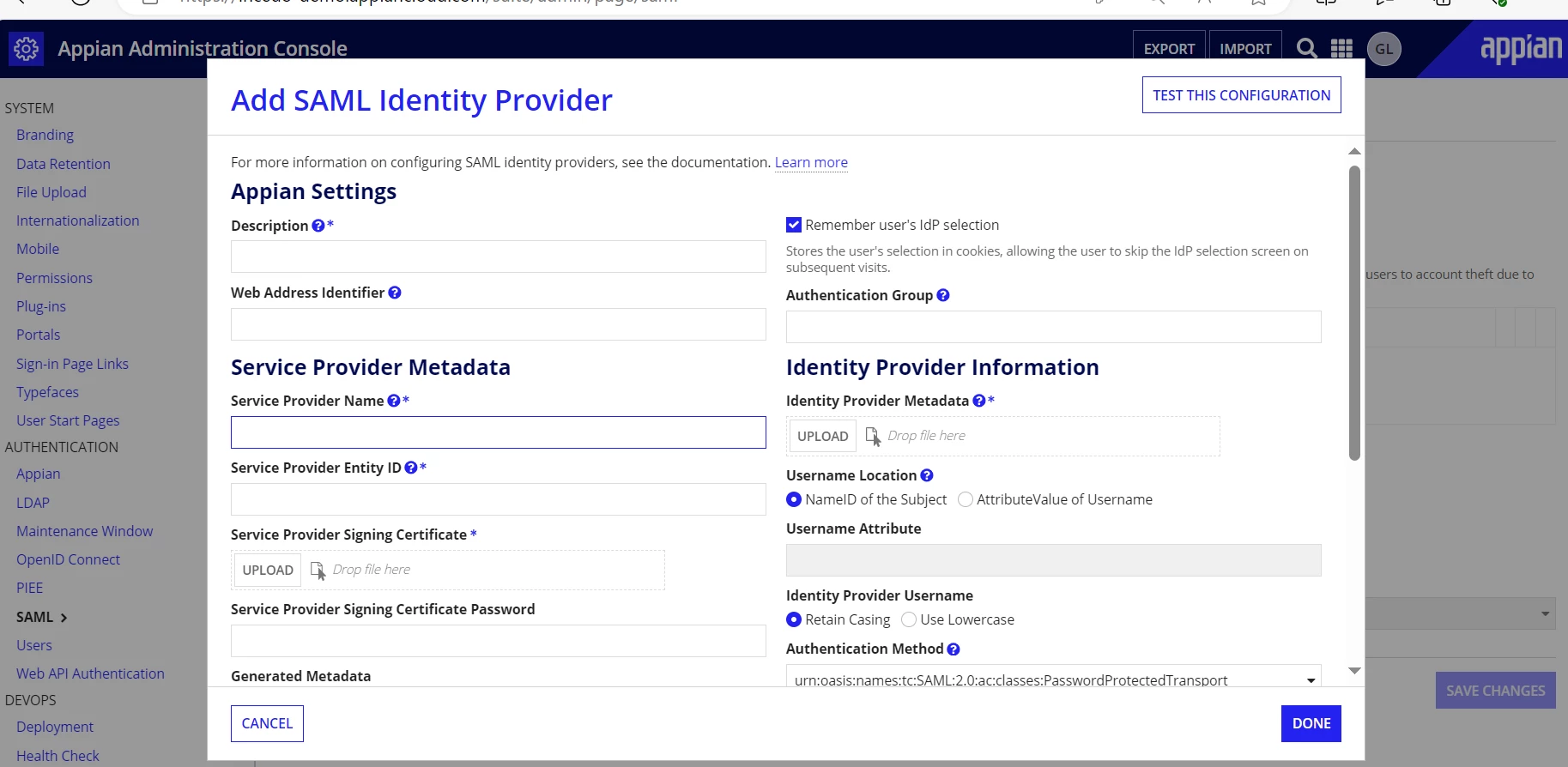Click scrollbar down arrow in dialog
Image resolution: width=1568 pixels, height=767 pixels.
[x=1354, y=671]
